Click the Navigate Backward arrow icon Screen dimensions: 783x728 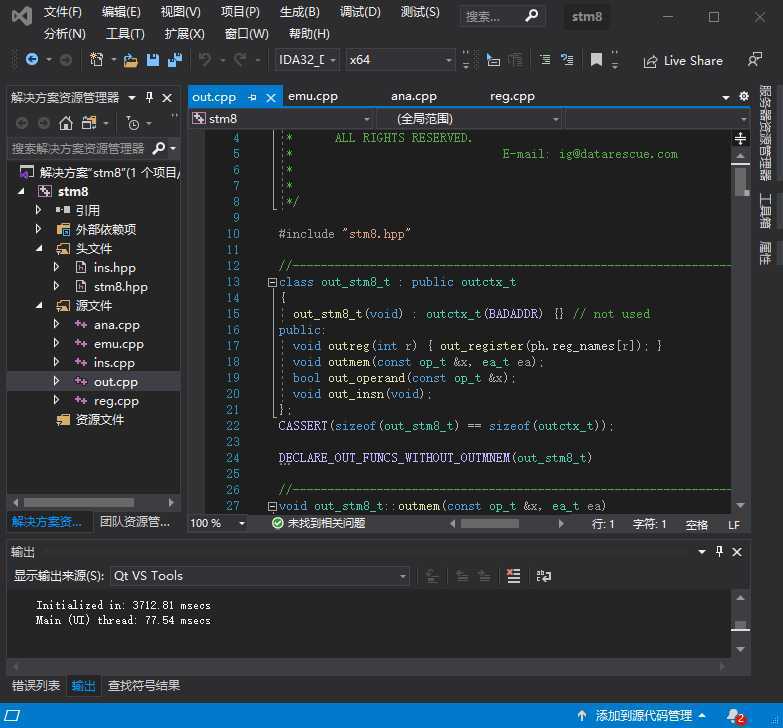coord(32,60)
